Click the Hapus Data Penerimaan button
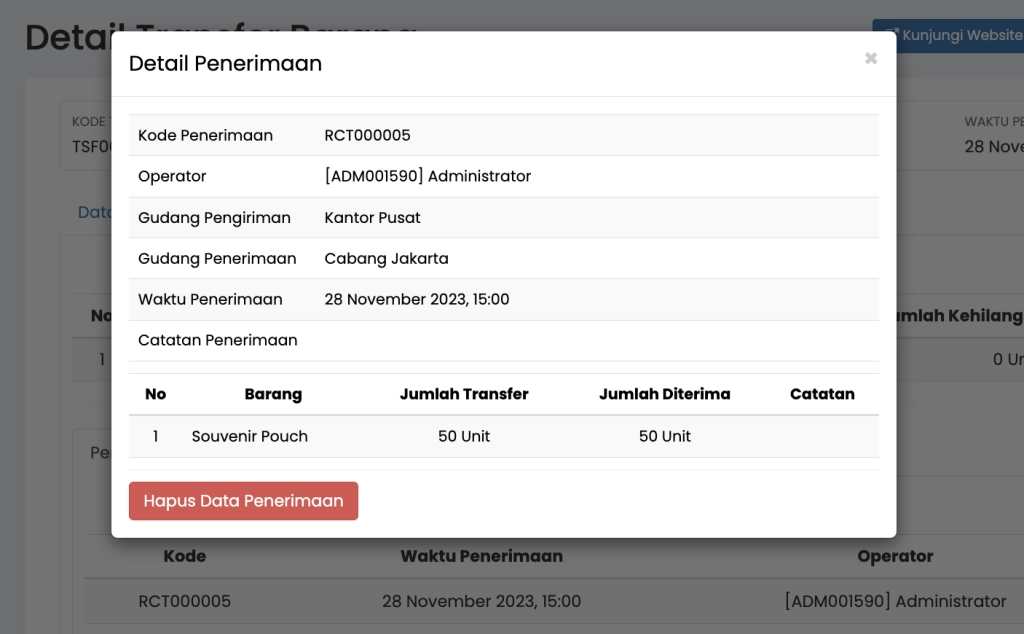Screen dimensions: 1024x634 243,501
